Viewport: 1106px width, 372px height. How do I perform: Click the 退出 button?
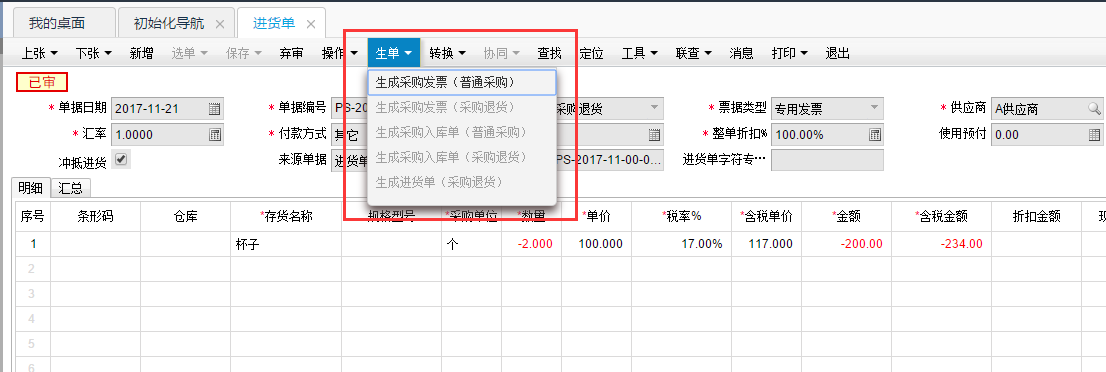pos(837,53)
